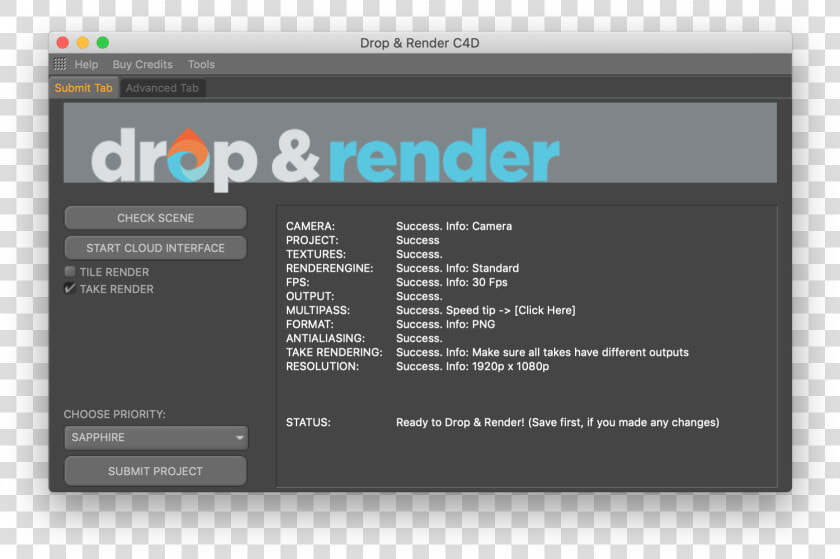The image size is (840, 559).
Task: Select the text 'Success. Info: Camera'
Action: [x=454, y=226]
